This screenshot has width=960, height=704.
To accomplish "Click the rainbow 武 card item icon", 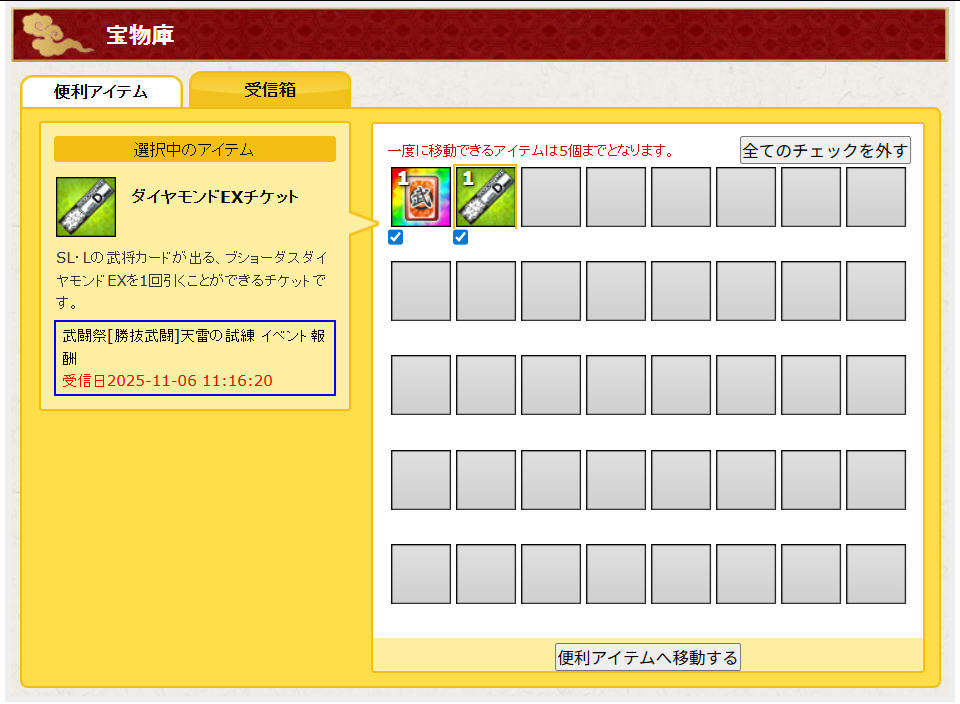I will [x=420, y=197].
